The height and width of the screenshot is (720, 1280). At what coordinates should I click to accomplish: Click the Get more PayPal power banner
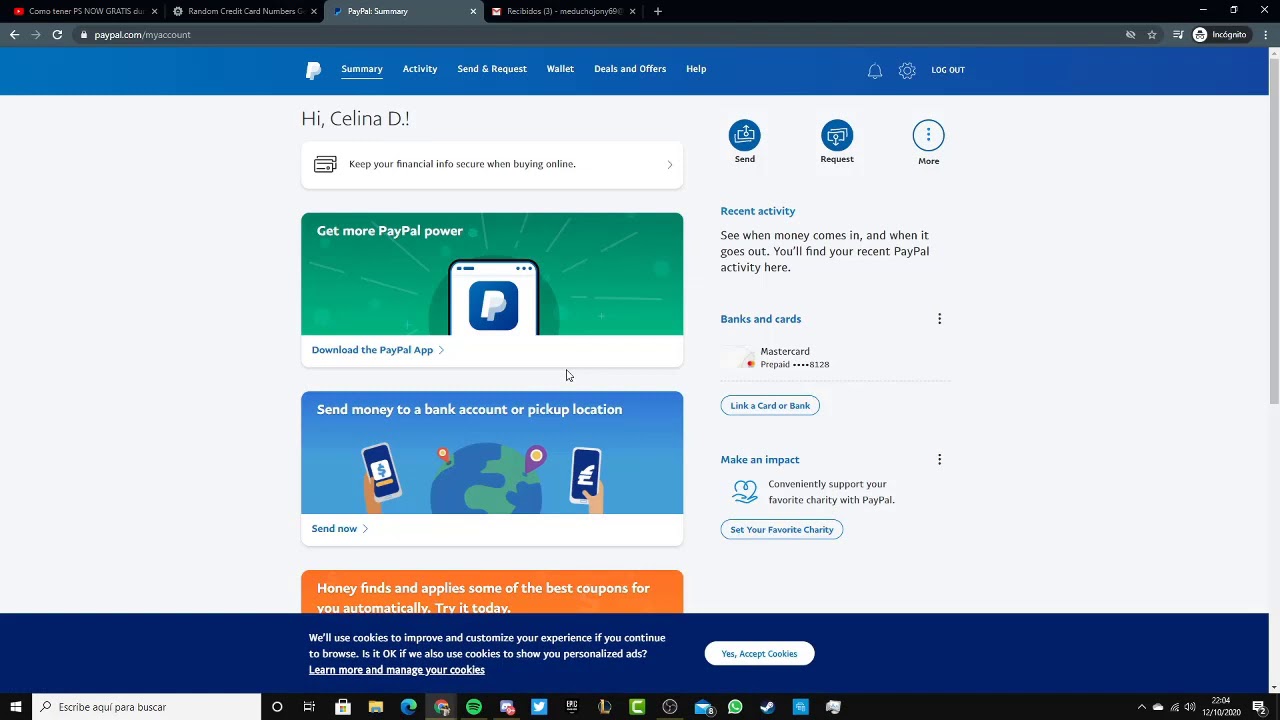click(492, 274)
